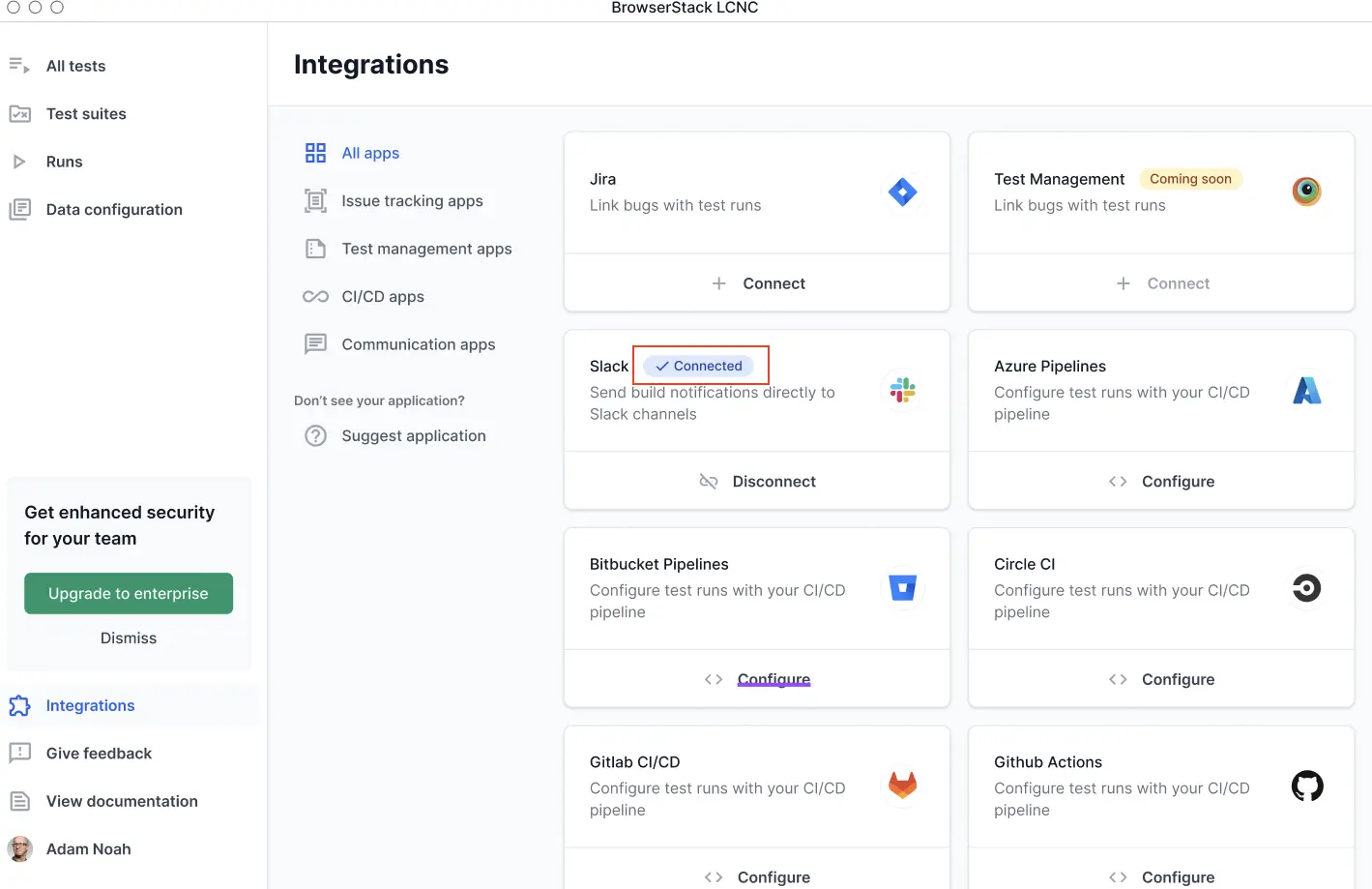Click the Azure Pipelines logo icon
Viewport: 1372px width, 889px height.
tap(1306, 390)
